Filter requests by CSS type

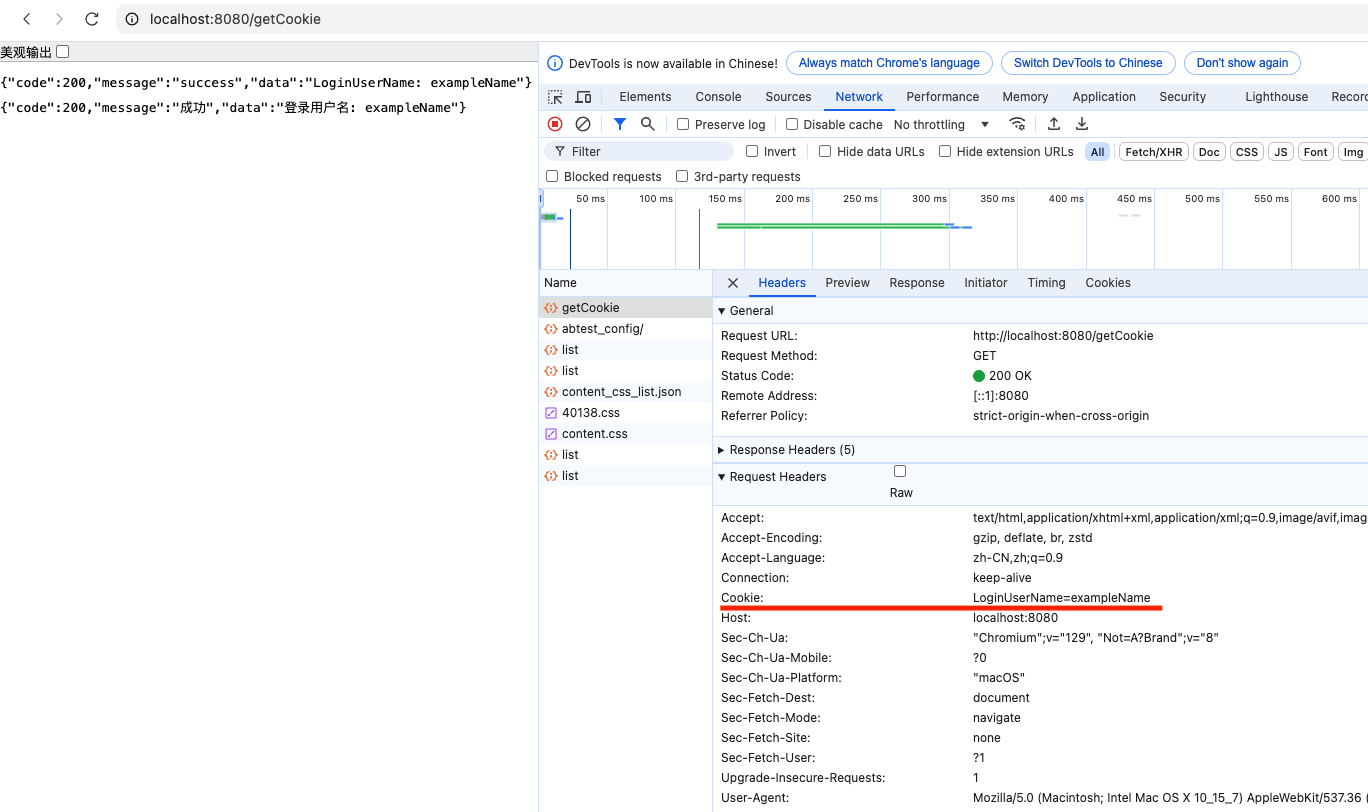click(x=1247, y=152)
